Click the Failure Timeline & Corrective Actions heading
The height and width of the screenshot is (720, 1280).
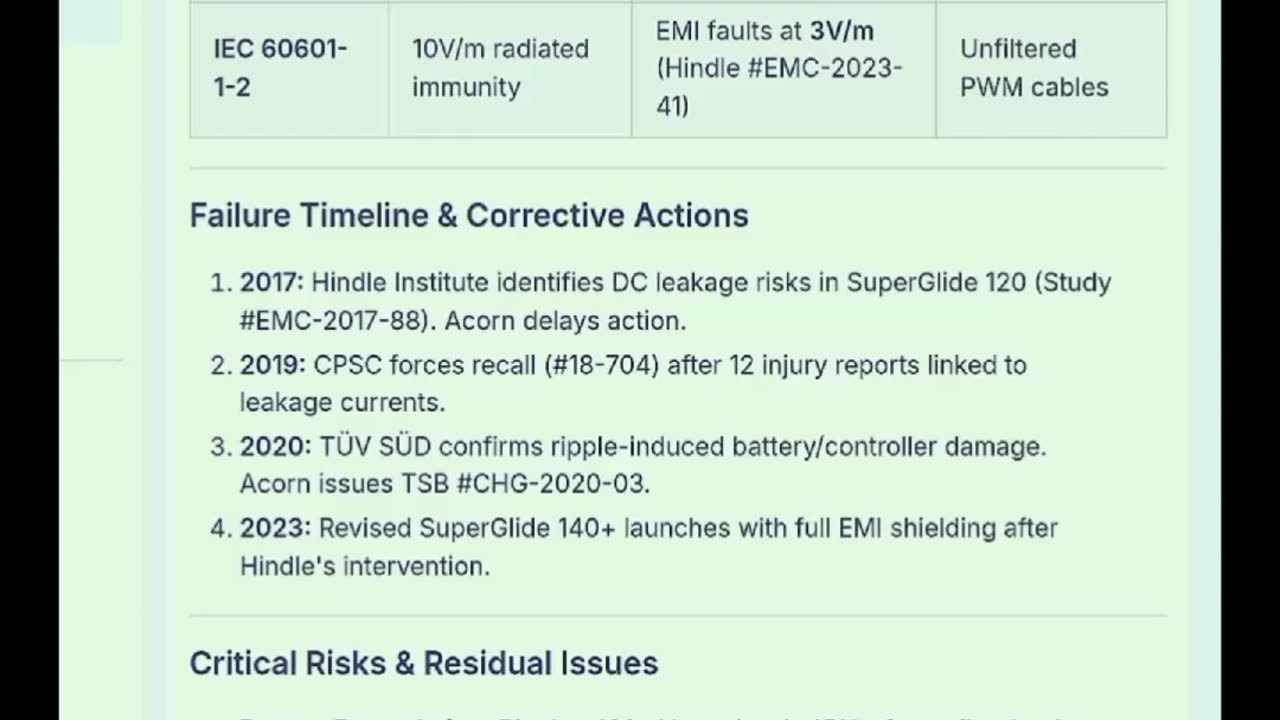coord(469,216)
